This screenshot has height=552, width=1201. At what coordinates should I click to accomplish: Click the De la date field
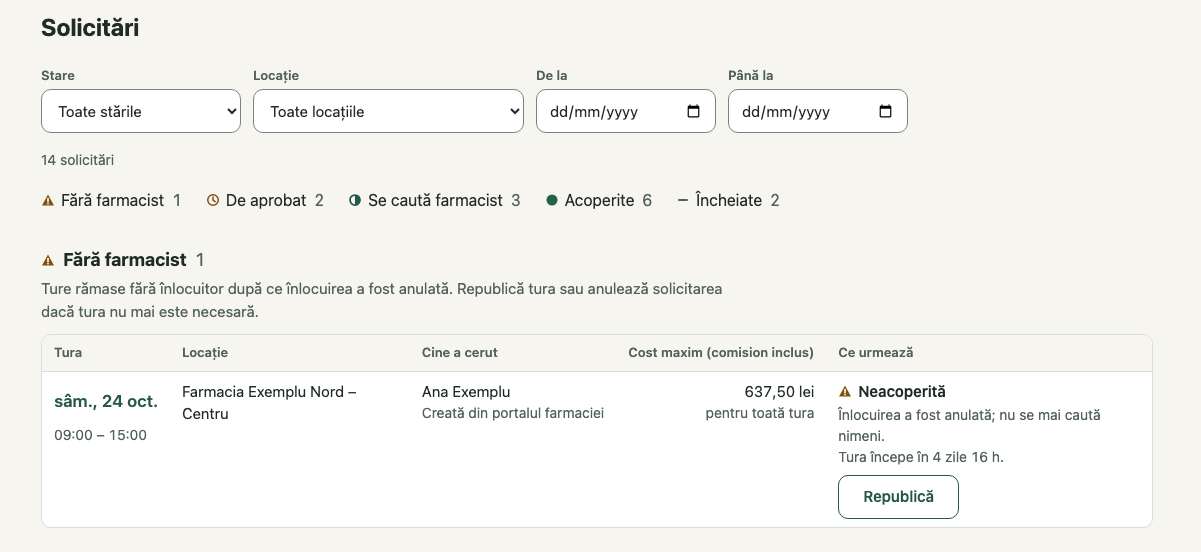point(626,111)
